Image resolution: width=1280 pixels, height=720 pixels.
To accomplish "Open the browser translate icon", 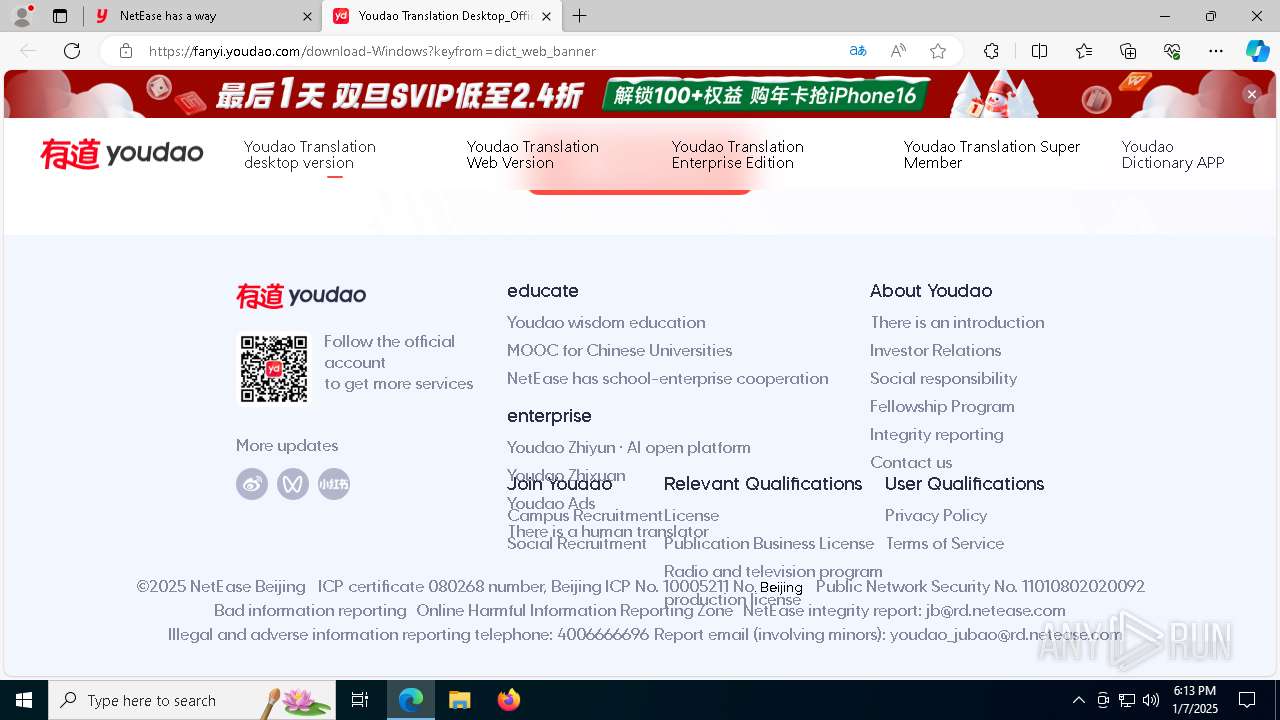I will click(x=858, y=51).
